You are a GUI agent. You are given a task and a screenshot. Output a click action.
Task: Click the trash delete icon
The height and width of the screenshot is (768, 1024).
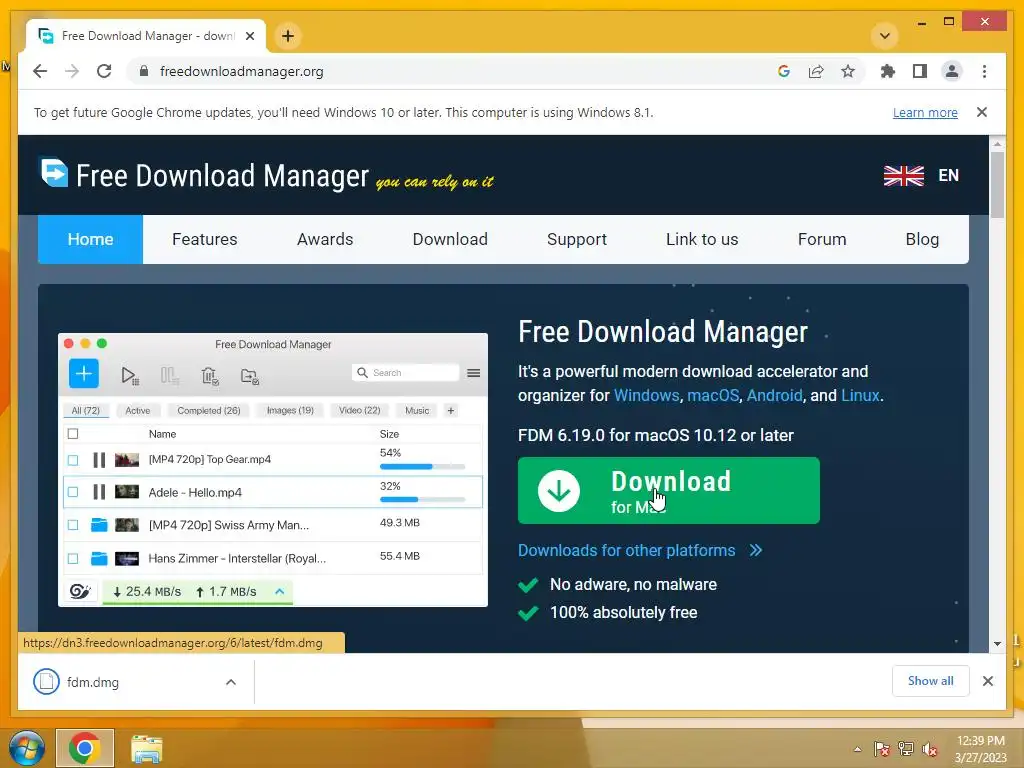tap(210, 376)
